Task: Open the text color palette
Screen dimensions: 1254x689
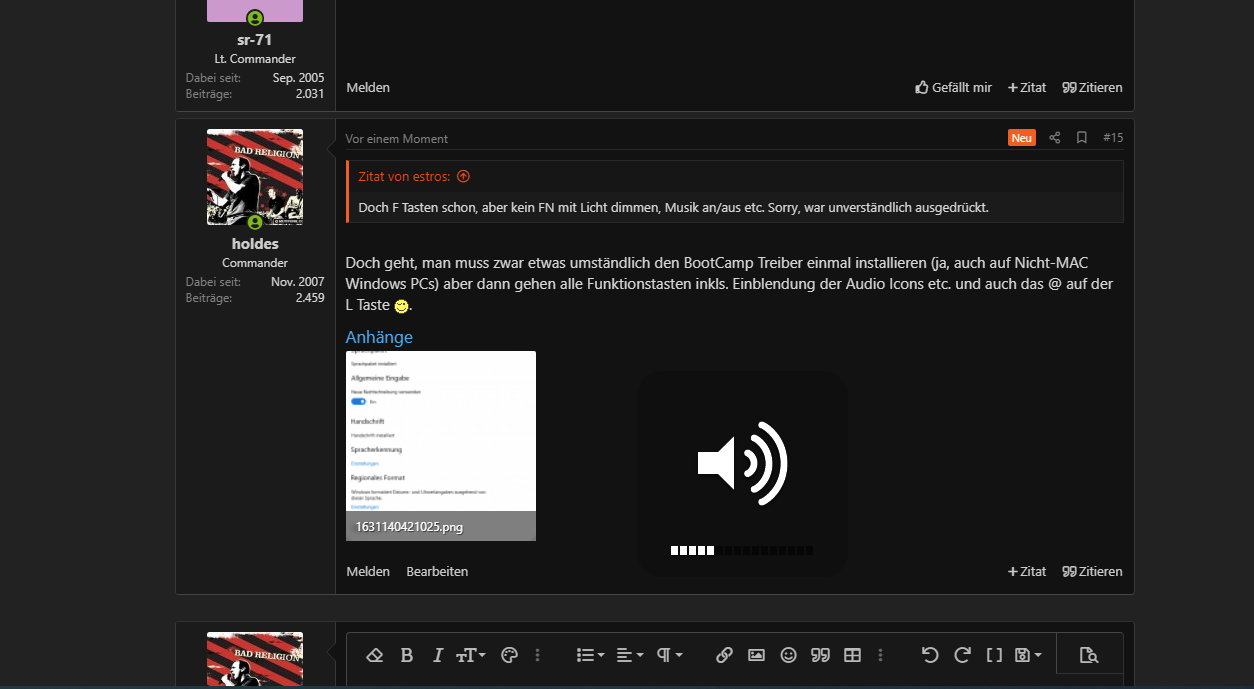Action: (509, 655)
